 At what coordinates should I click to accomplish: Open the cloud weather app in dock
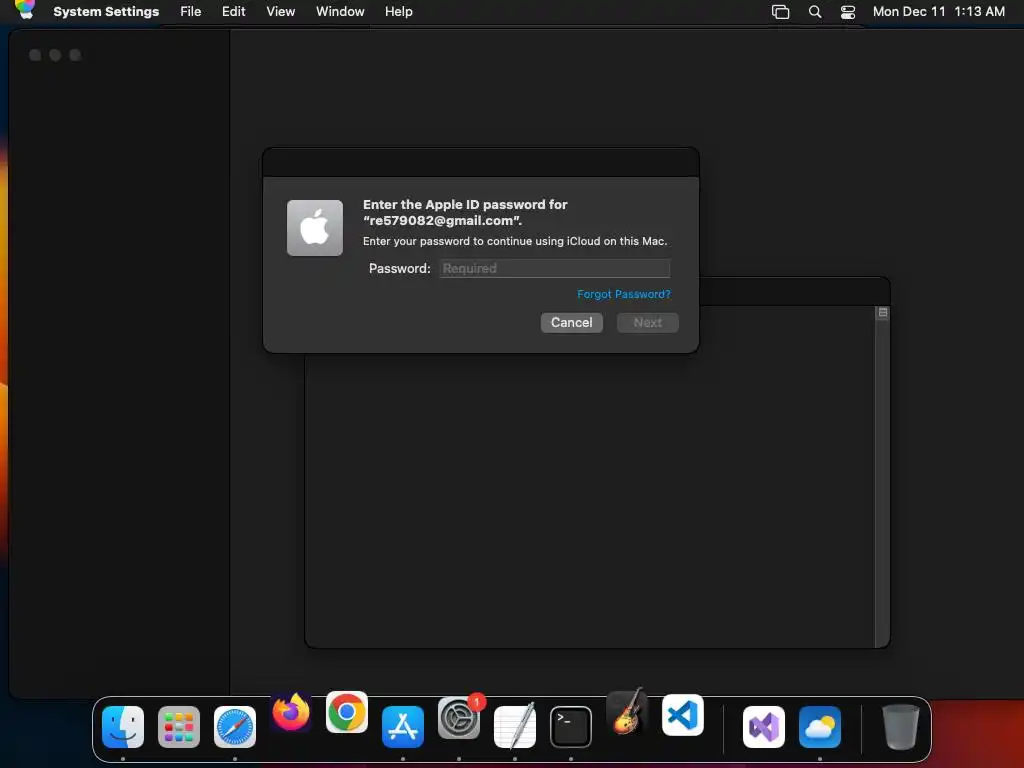coord(820,727)
